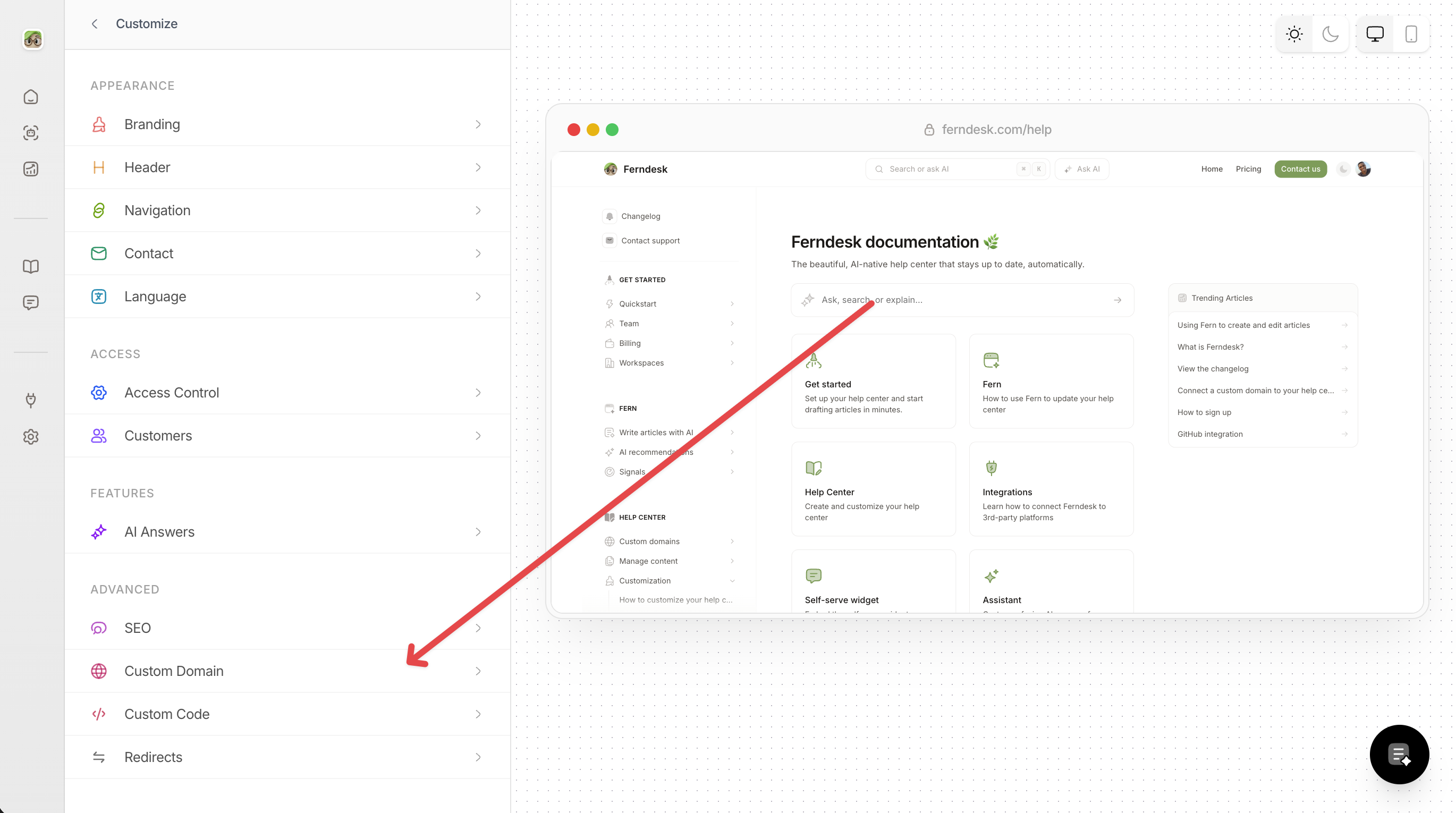Switch preview to dark mode
Viewport: 1456px width, 813px height.
click(x=1330, y=34)
